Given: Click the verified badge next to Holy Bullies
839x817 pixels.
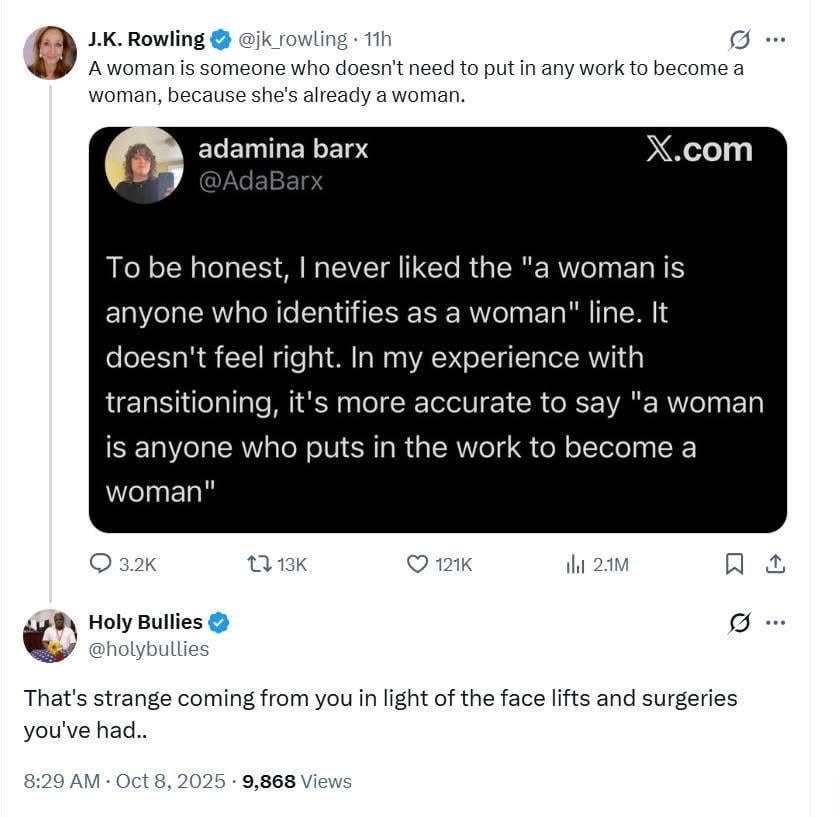Looking at the screenshot, I should [219, 622].
